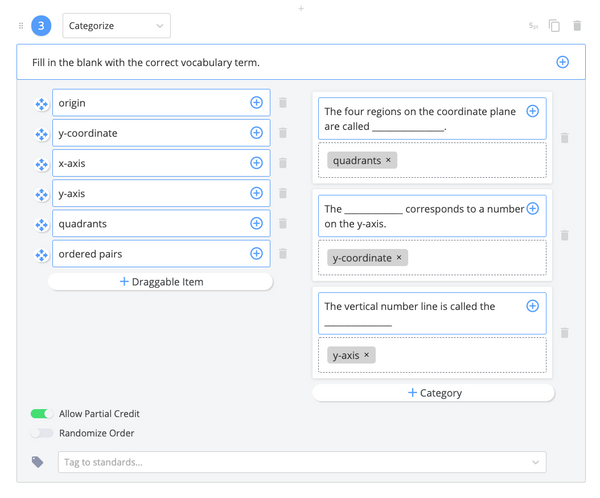The height and width of the screenshot is (498, 600).
Task: Add a new Draggable Item
Action: [x=160, y=282]
